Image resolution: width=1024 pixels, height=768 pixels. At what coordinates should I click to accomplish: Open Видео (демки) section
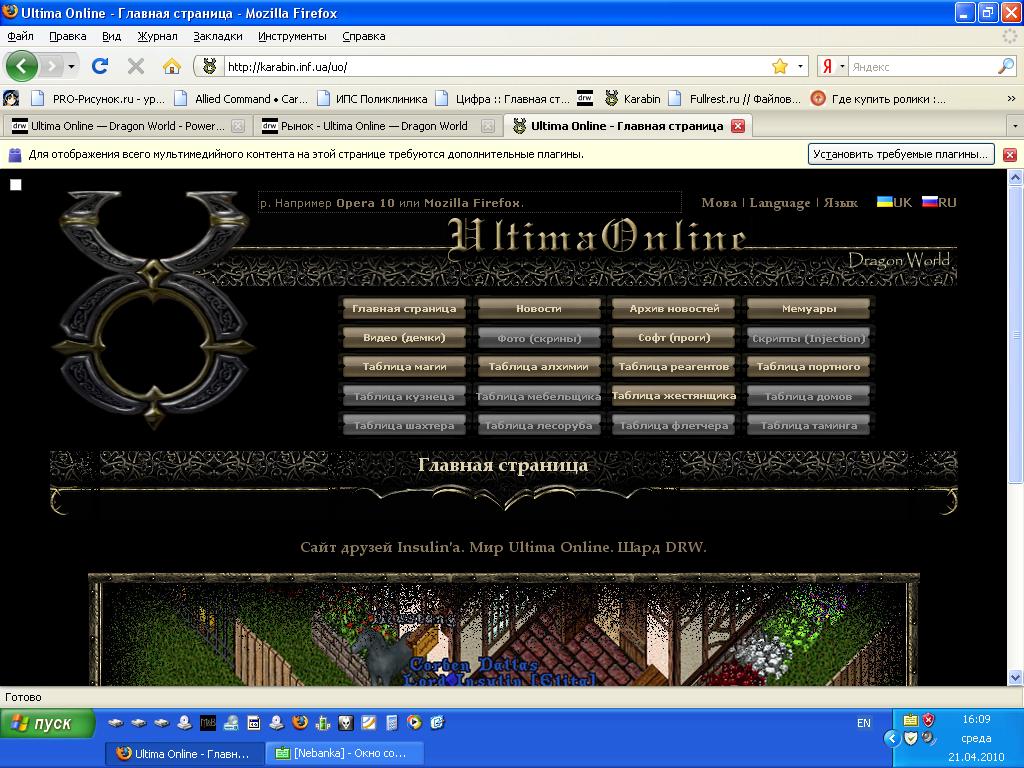point(404,338)
